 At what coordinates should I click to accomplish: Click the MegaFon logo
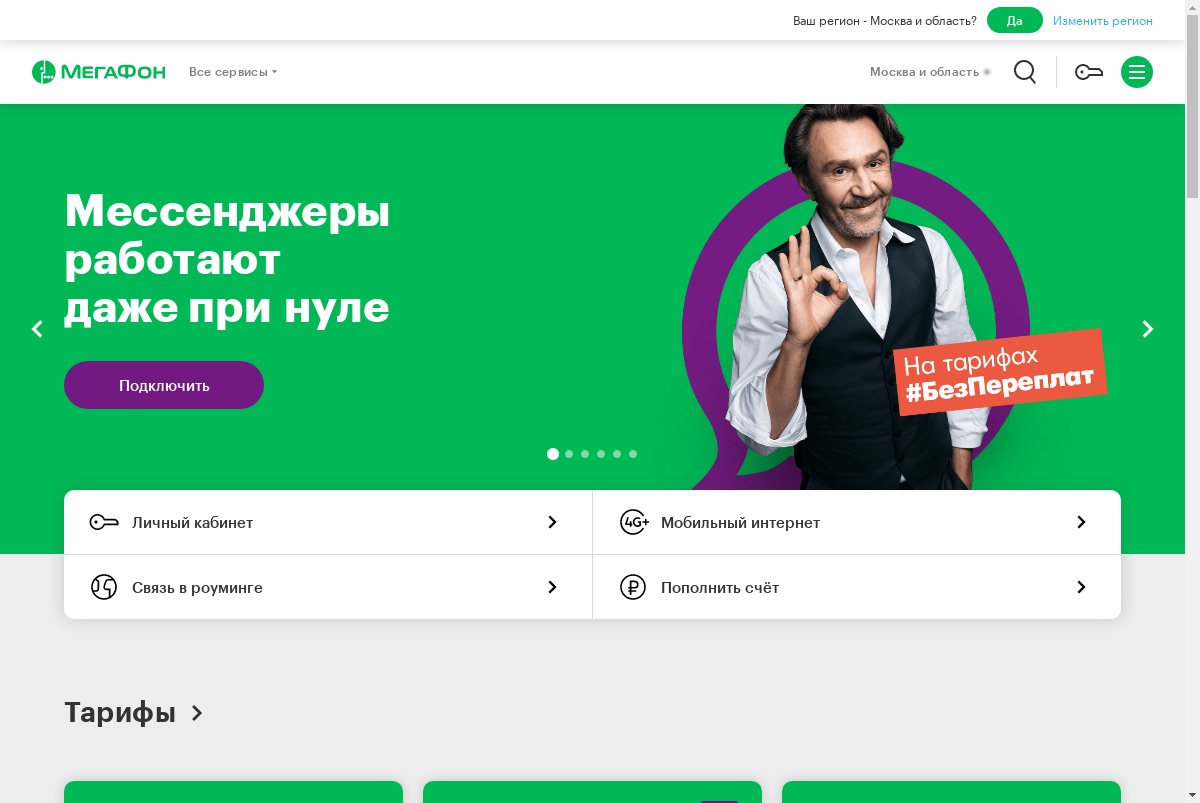tap(98, 72)
